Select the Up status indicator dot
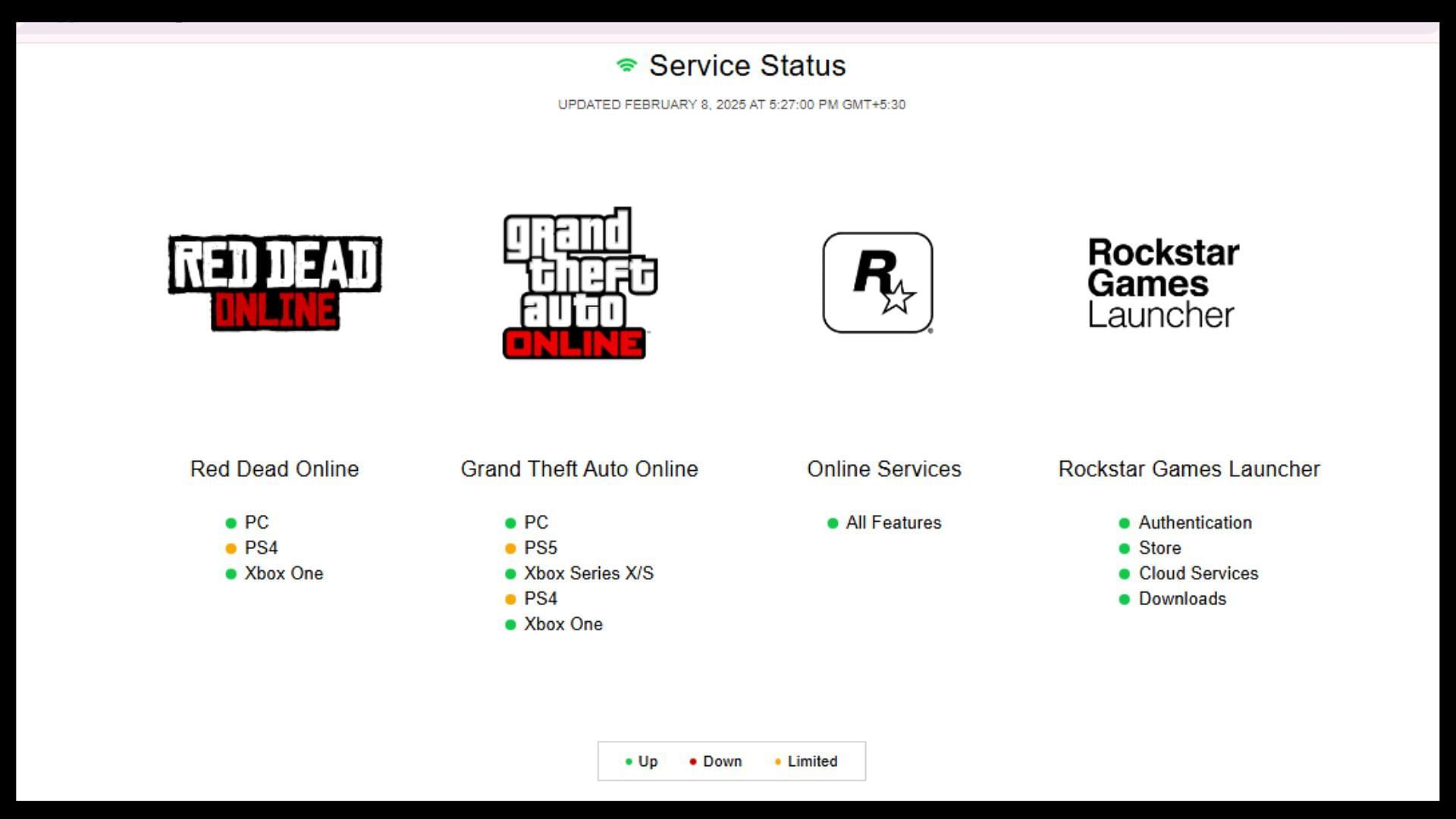Screen dimensions: 1456x819 coord(627,761)
